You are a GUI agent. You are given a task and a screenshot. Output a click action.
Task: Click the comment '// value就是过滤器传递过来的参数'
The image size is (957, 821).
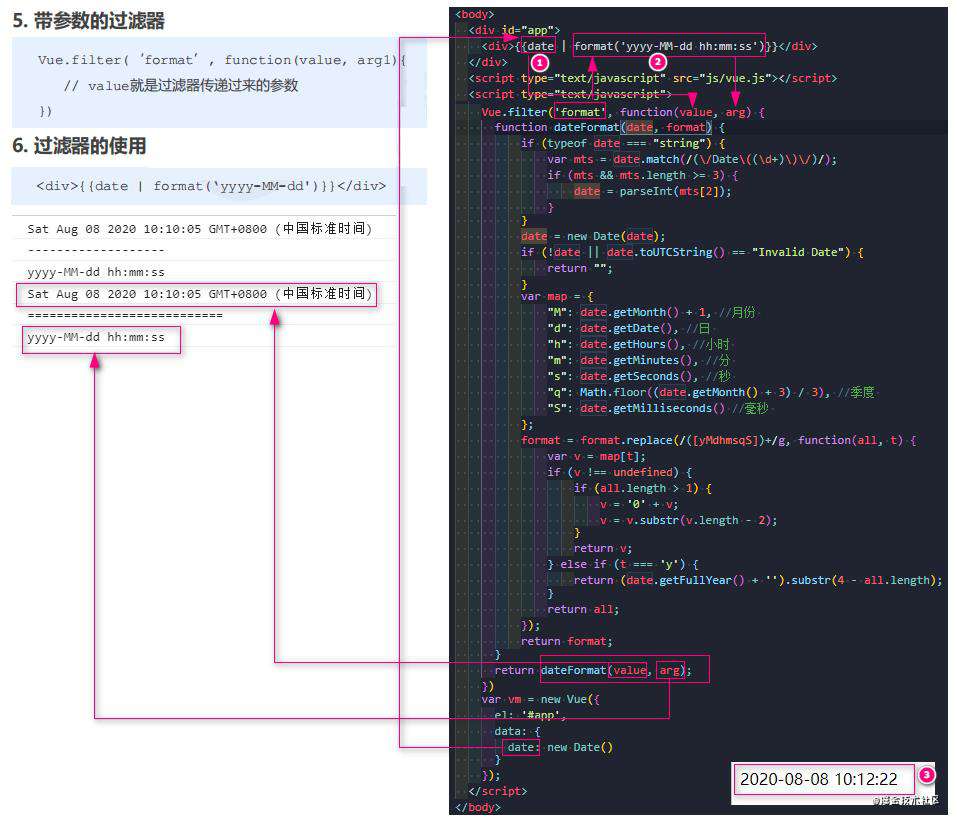(181, 85)
